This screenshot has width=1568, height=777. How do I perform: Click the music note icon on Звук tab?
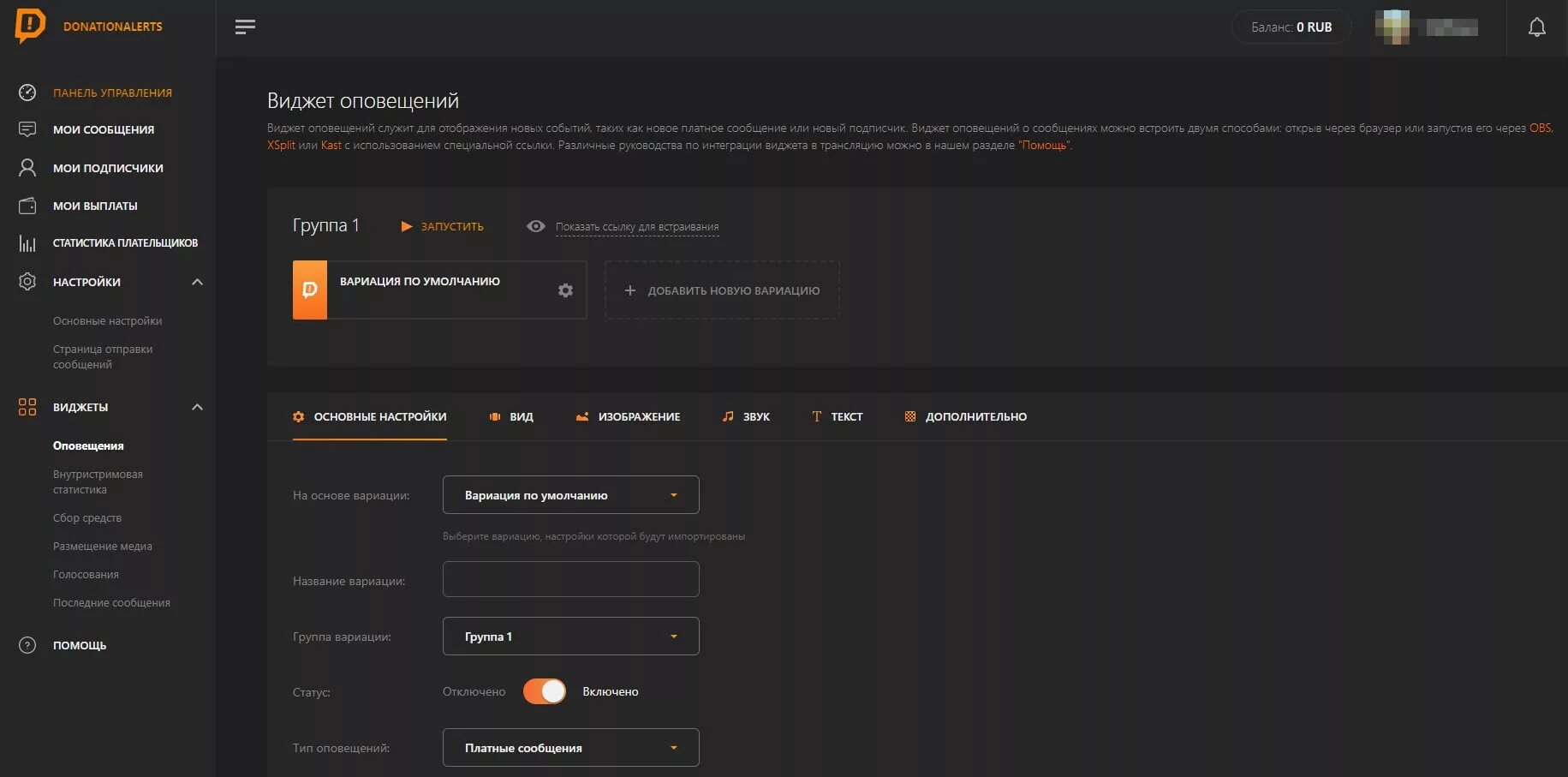[728, 416]
